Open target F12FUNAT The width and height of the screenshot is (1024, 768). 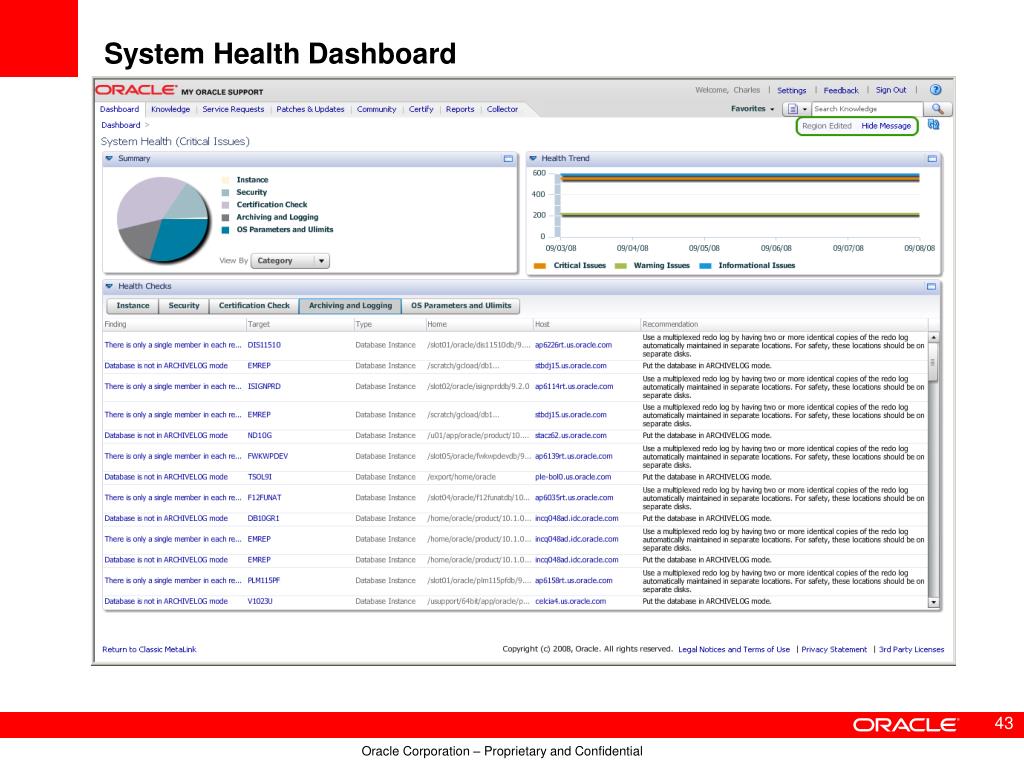coord(264,498)
